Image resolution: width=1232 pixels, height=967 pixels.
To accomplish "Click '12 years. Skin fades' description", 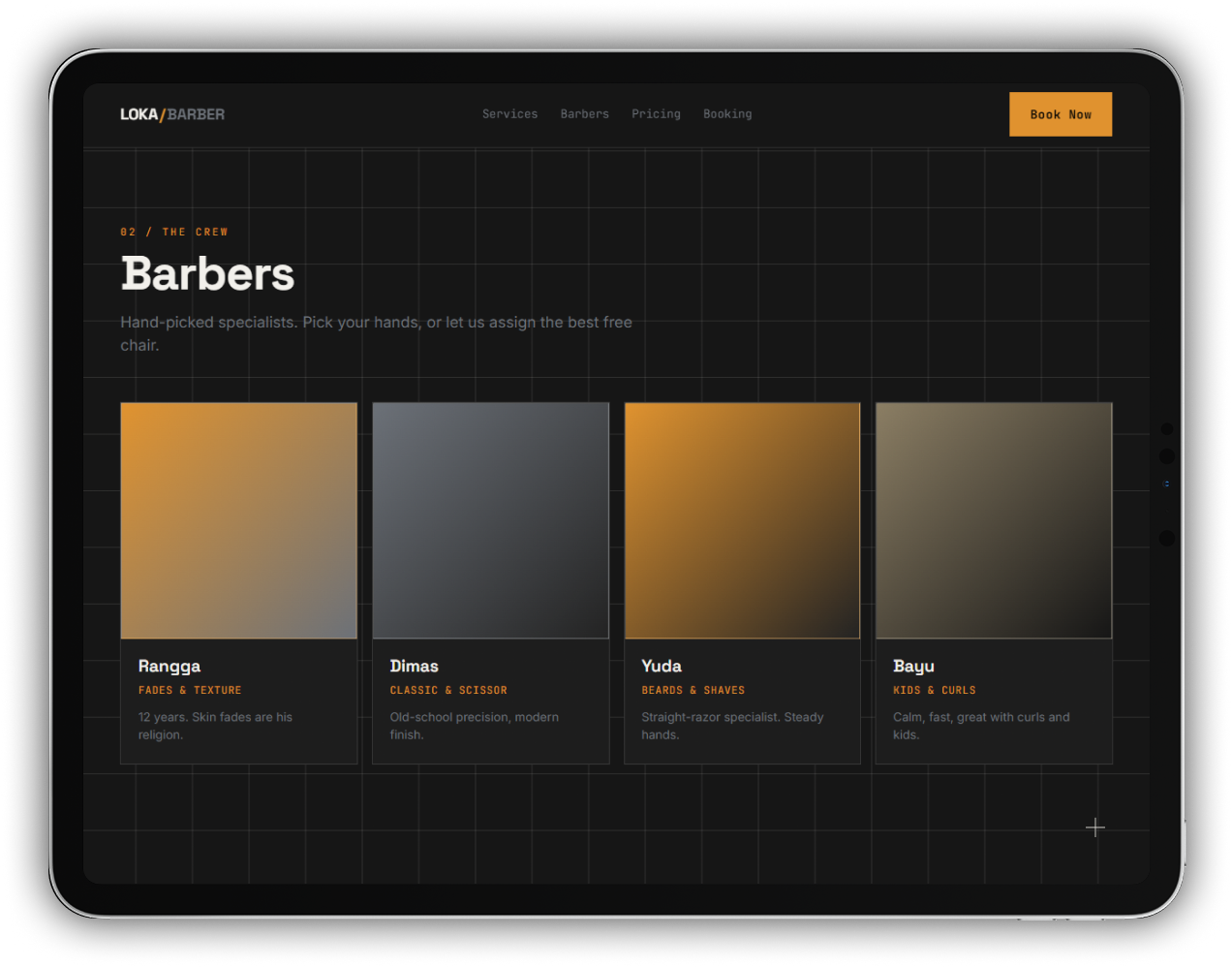I will tap(215, 726).
